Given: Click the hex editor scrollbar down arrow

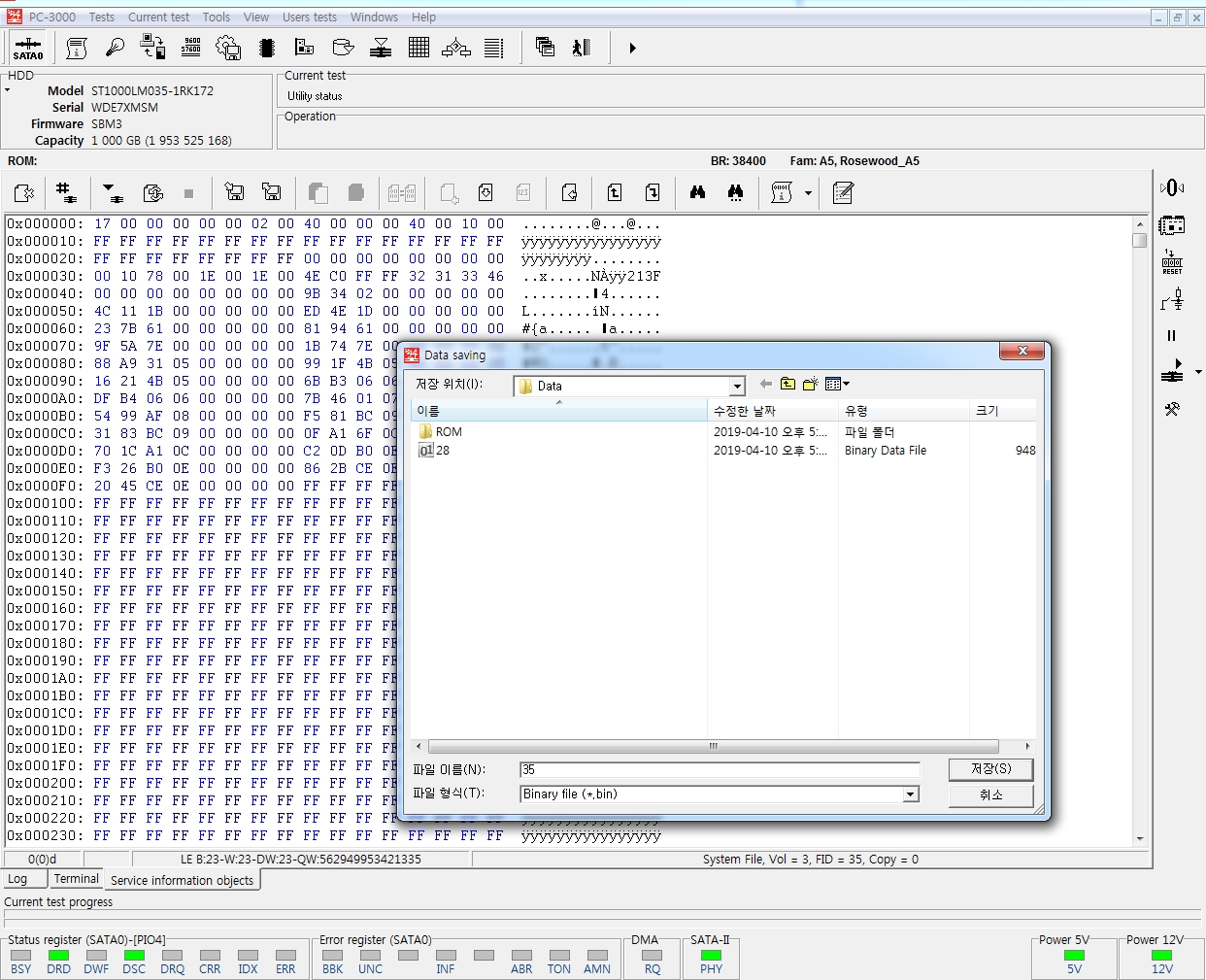Looking at the screenshot, I should click(x=1140, y=838).
